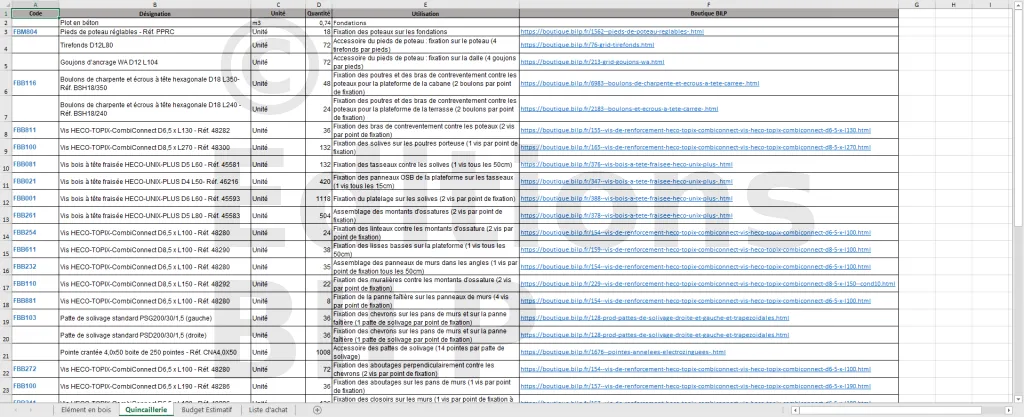Select the Désignation header cell
Viewport: 1024px width, 417px height.
pyautogui.click(x=154, y=13)
